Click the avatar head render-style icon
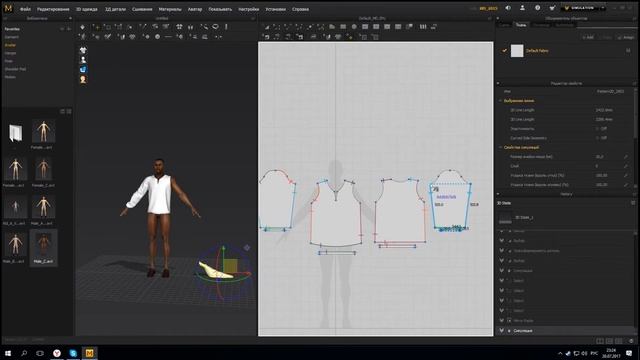Viewport: 640px width, 360px height. (x=83, y=79)
